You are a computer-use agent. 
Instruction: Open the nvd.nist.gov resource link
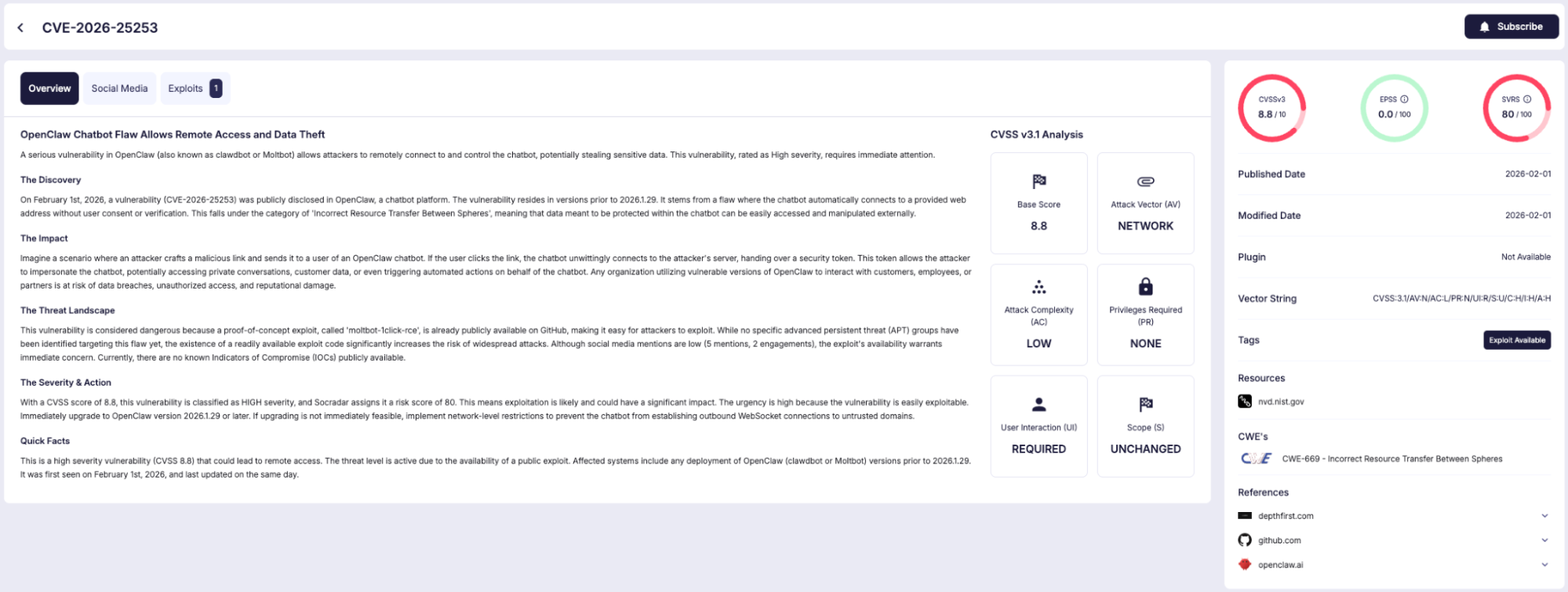(1281, 401)
